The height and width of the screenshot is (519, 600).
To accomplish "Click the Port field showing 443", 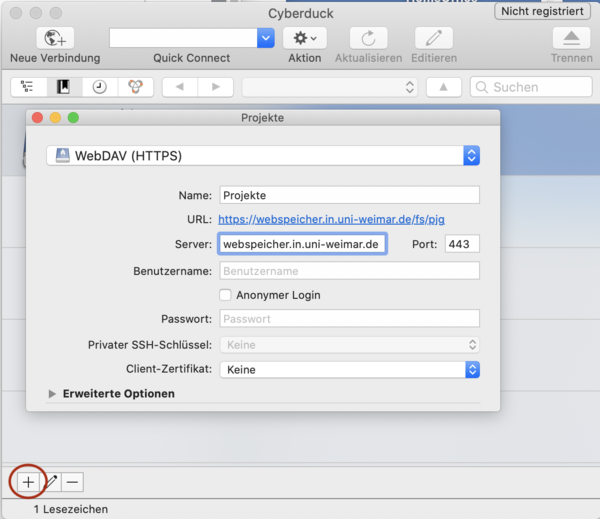I will pyautogui.click(x=462, y=244).
